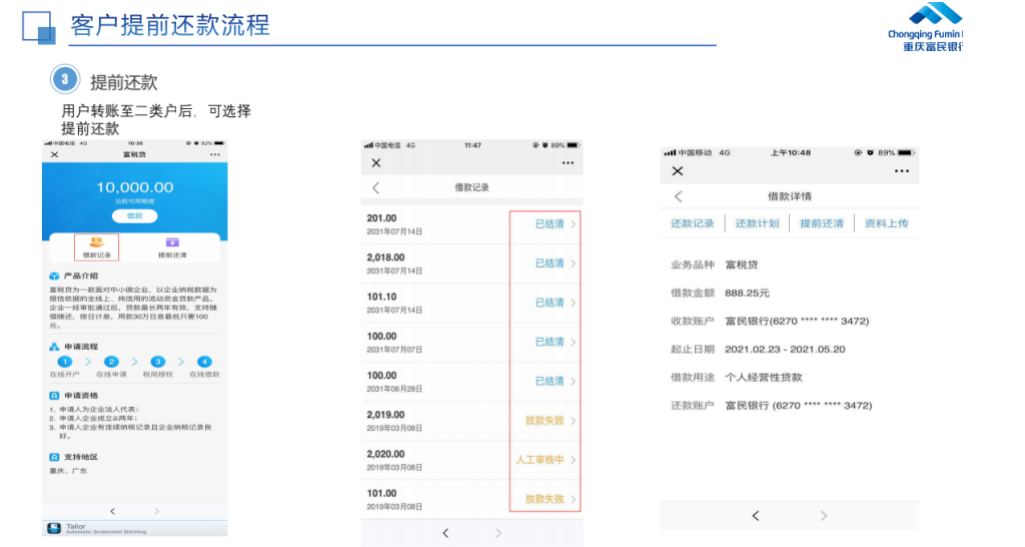1025x547 pixels.
Task: Tap the back arrow at bottom of 富税贷 page
Action: (112, 511)
